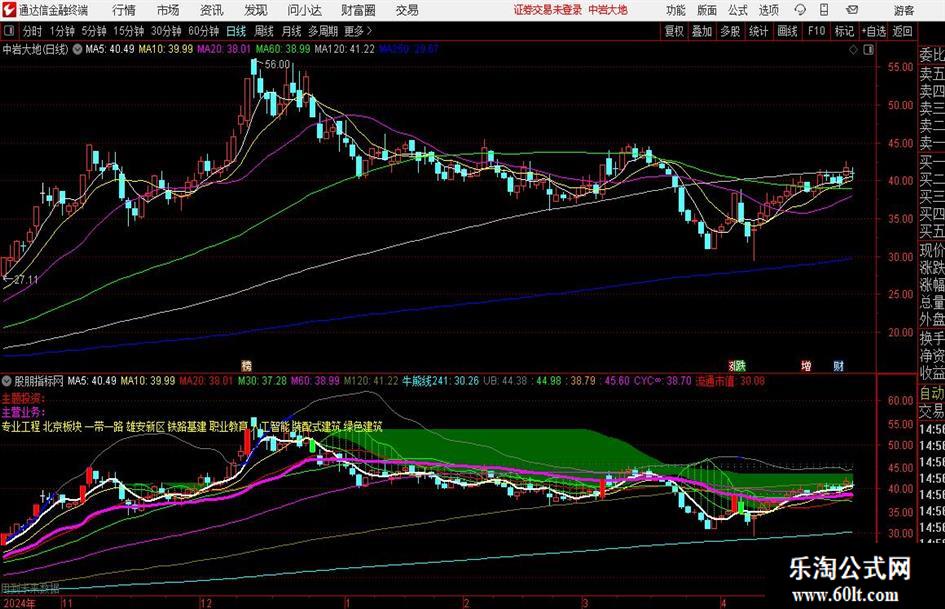Click the red 中岩大地 title link
This screenshot has height=609, width=945.
(x=608, y=10)
